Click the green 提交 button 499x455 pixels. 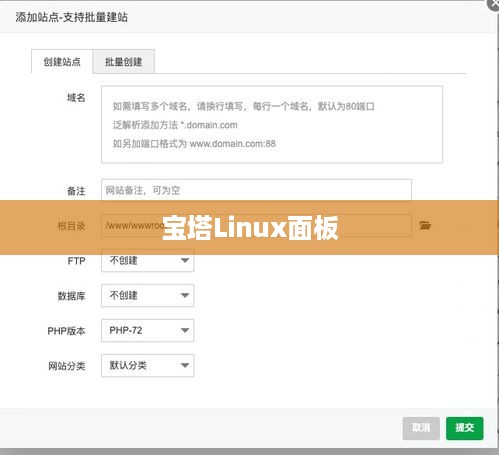[x=465, y=428]
